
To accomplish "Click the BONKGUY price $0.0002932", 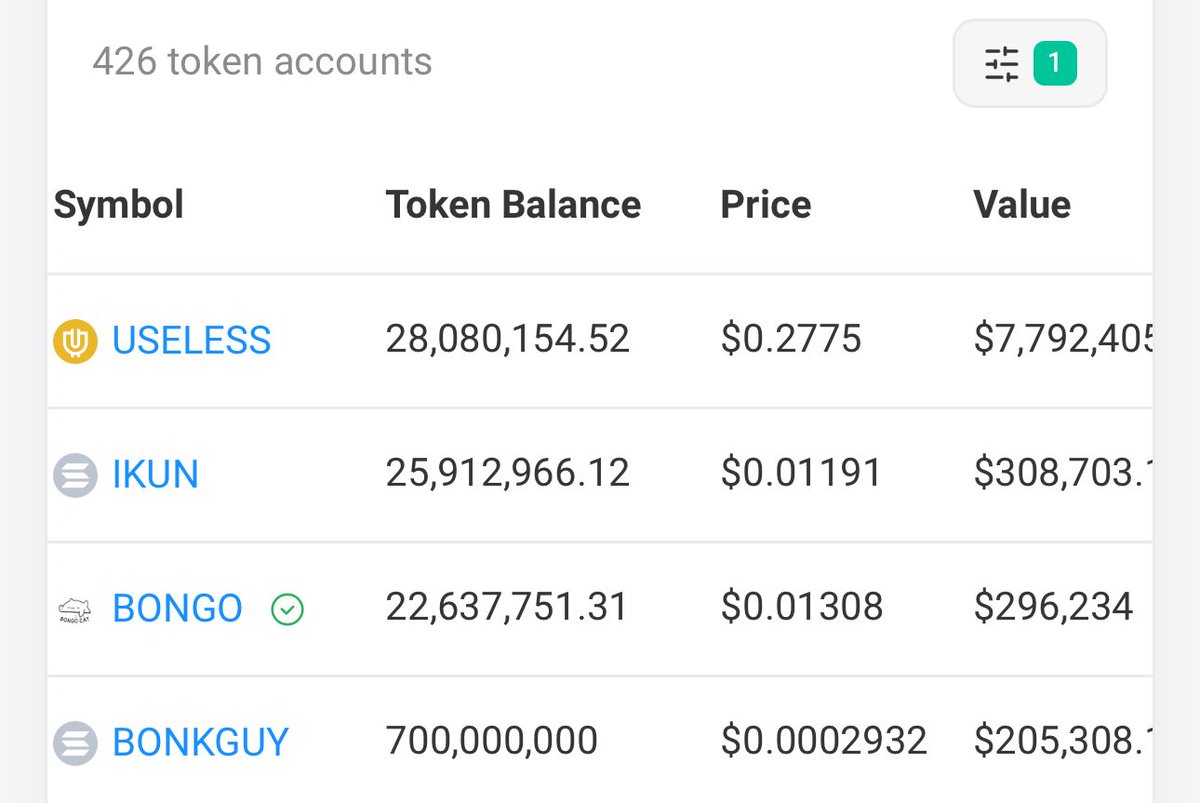I will 824,741.
